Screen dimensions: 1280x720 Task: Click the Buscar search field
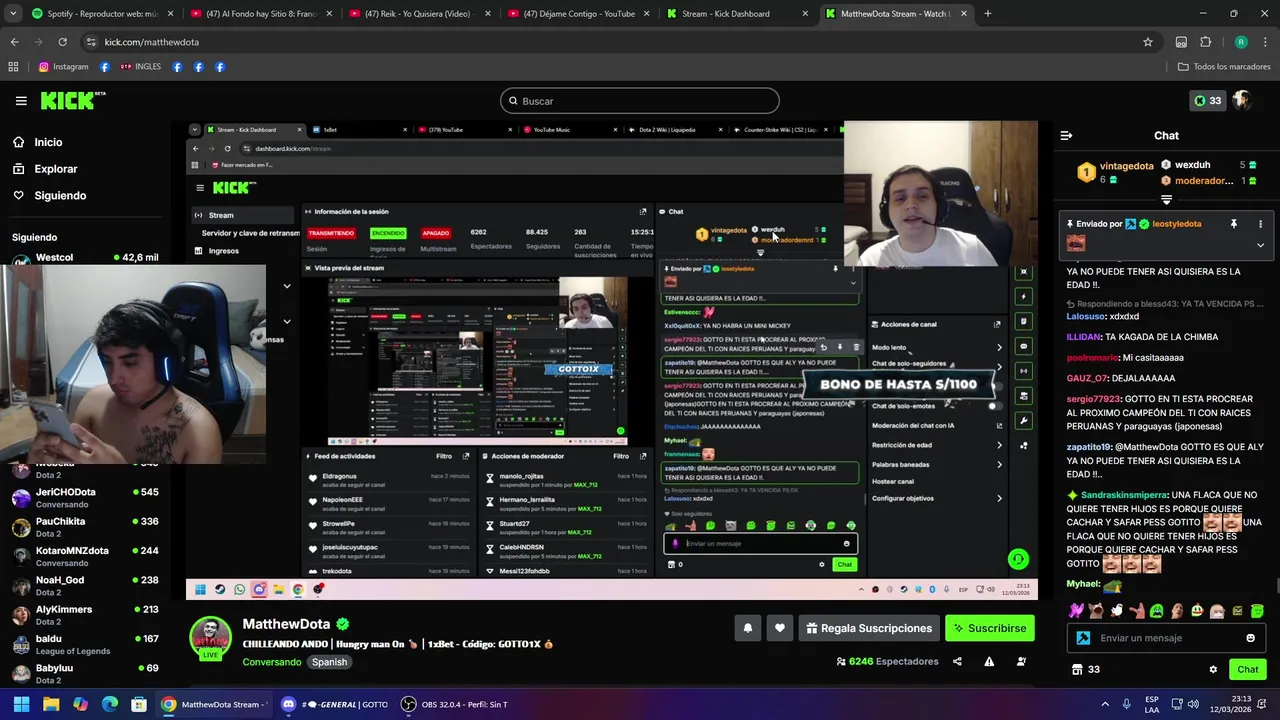(640, 101)
